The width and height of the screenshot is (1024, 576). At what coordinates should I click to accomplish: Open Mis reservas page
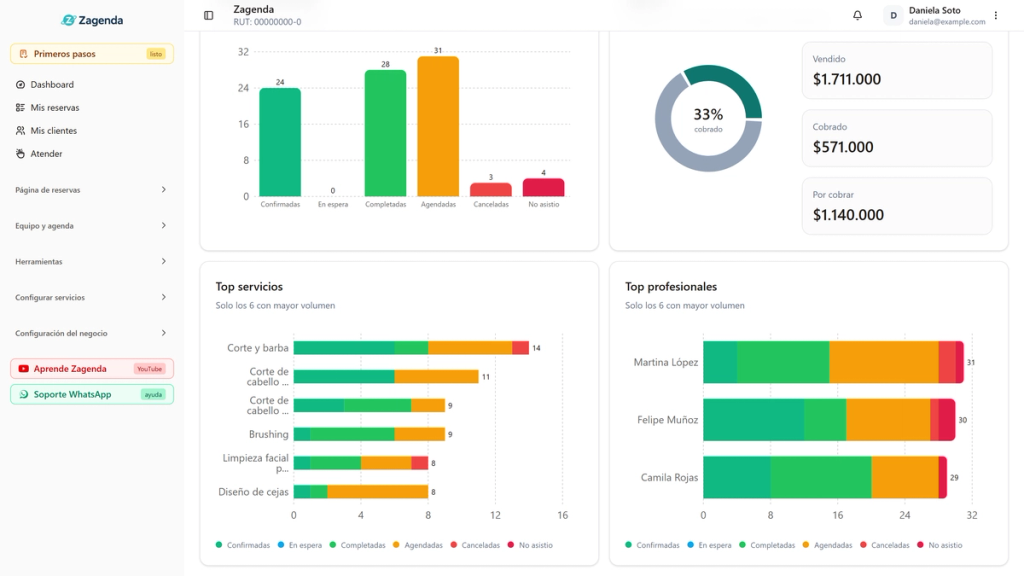[91, 108]
